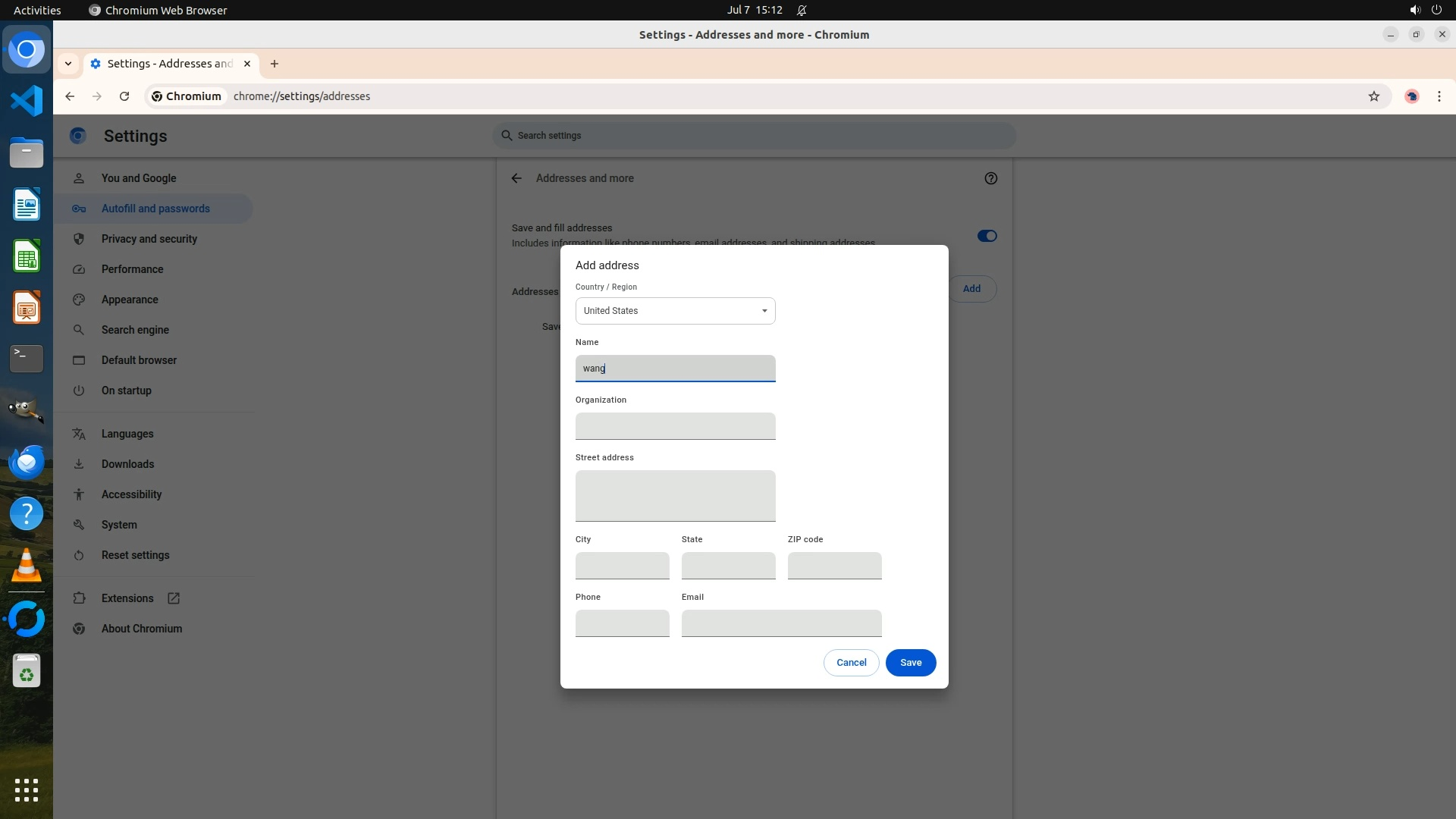The image size is (1456, 819).
Task: Reload the page with refresh icon
Action: click(124, 96)
